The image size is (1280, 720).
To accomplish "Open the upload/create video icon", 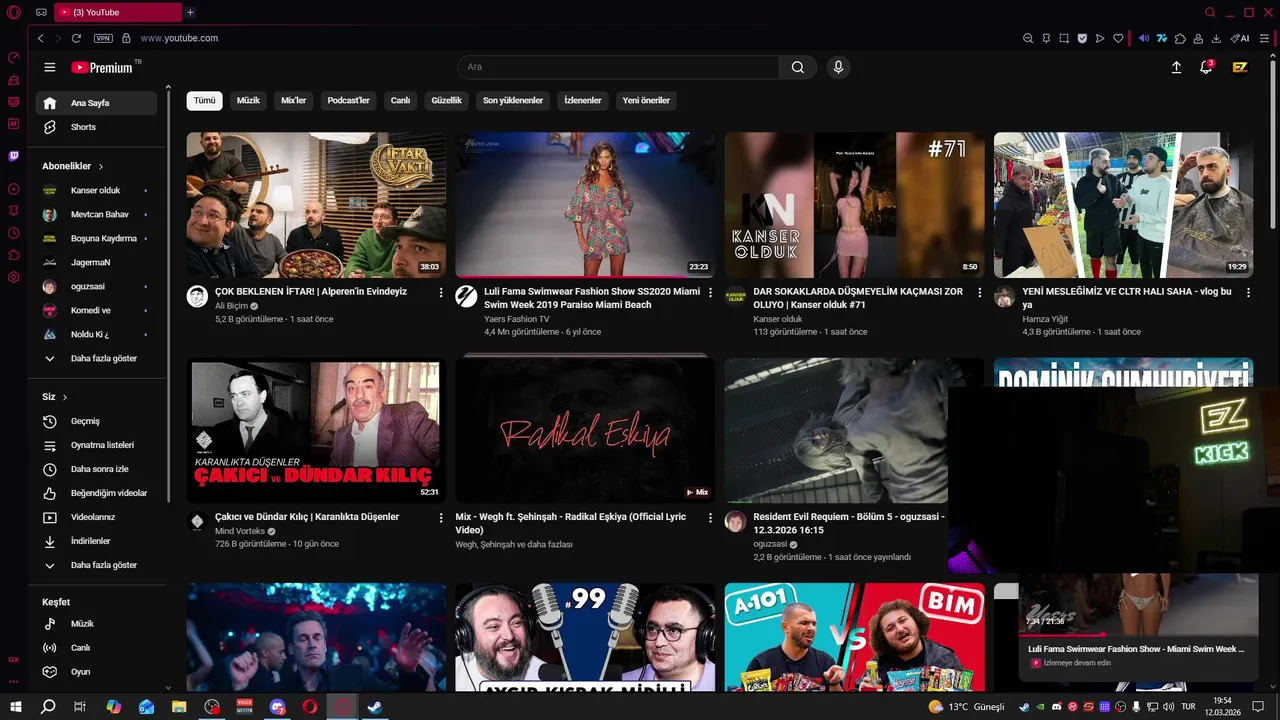I will click(x=1176, y=67).
